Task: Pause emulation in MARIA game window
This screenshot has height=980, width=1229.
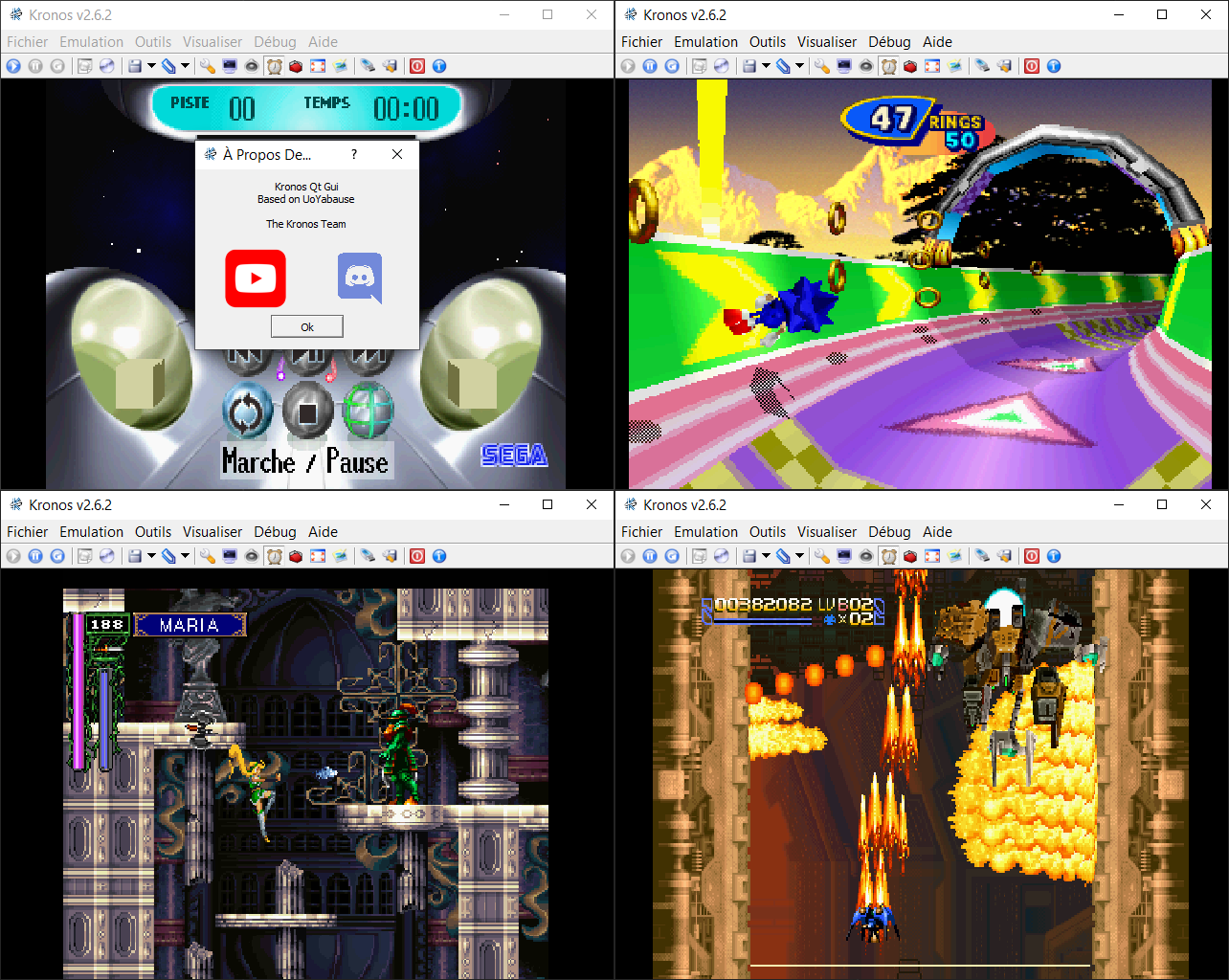Action: tap(35, 556)
